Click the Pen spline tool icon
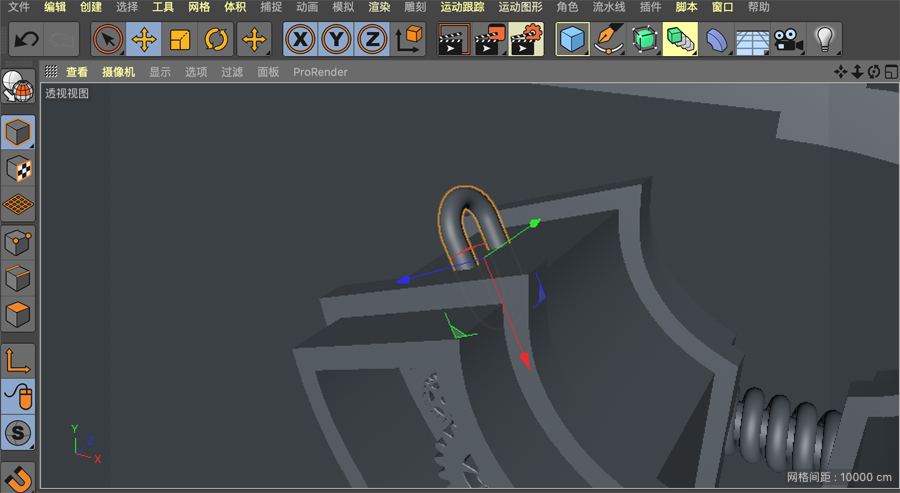The height and width of the screenshot is (493, 900). tap(608, 40)
